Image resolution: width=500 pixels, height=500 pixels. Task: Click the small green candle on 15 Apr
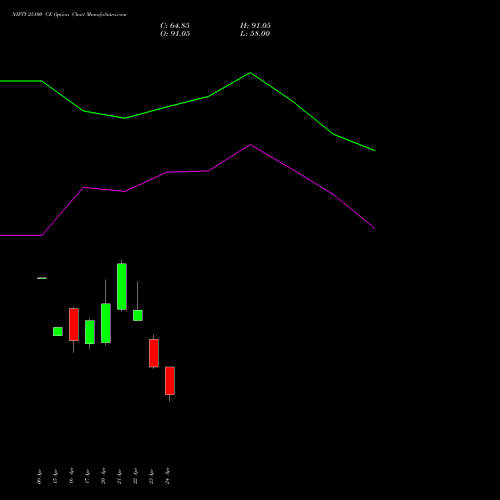58,331
